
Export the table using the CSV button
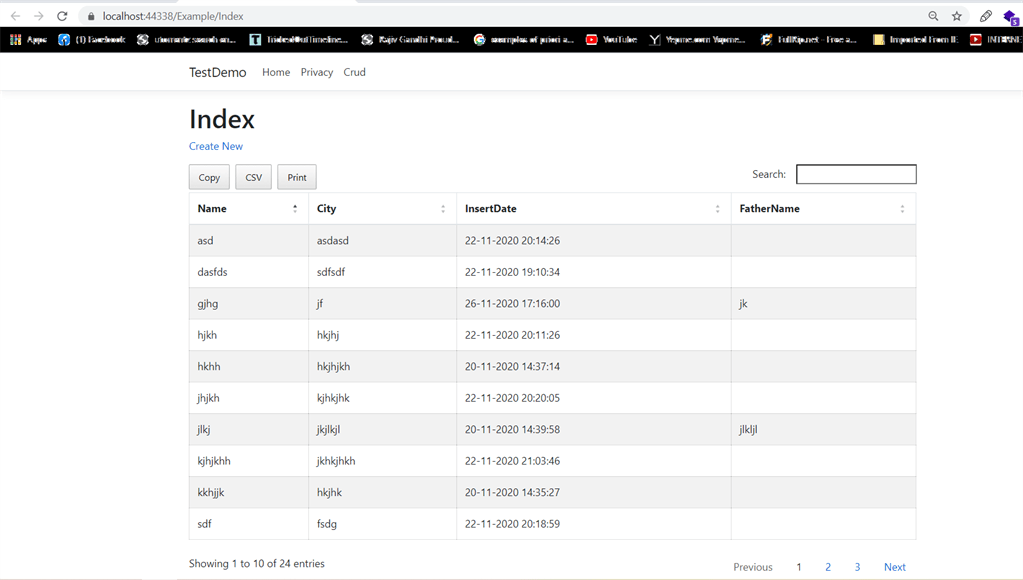coord(253,177)
